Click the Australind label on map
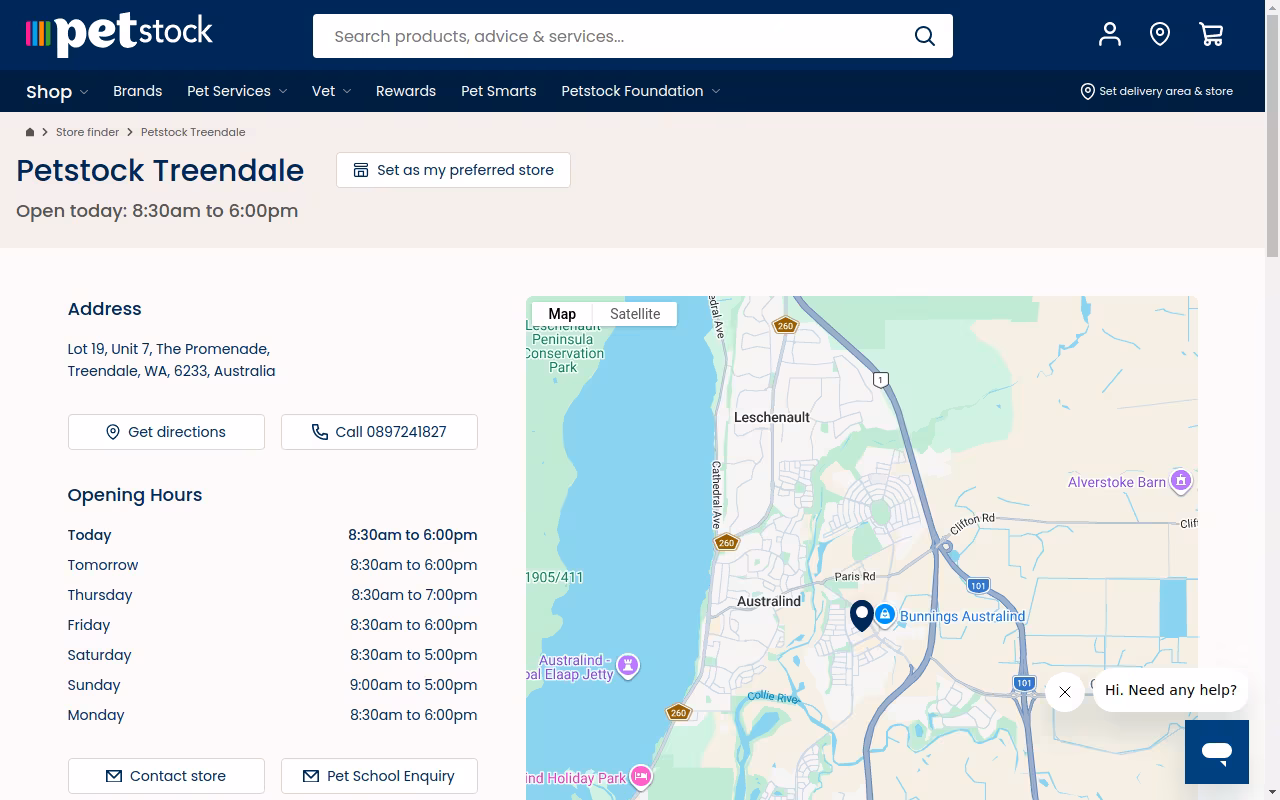 [x=769, y=601]
